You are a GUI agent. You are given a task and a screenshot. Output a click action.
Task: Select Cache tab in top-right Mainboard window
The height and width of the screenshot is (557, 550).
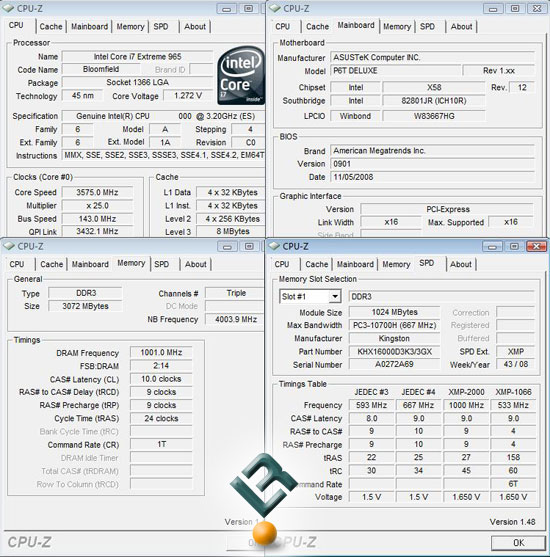point(317,27)
